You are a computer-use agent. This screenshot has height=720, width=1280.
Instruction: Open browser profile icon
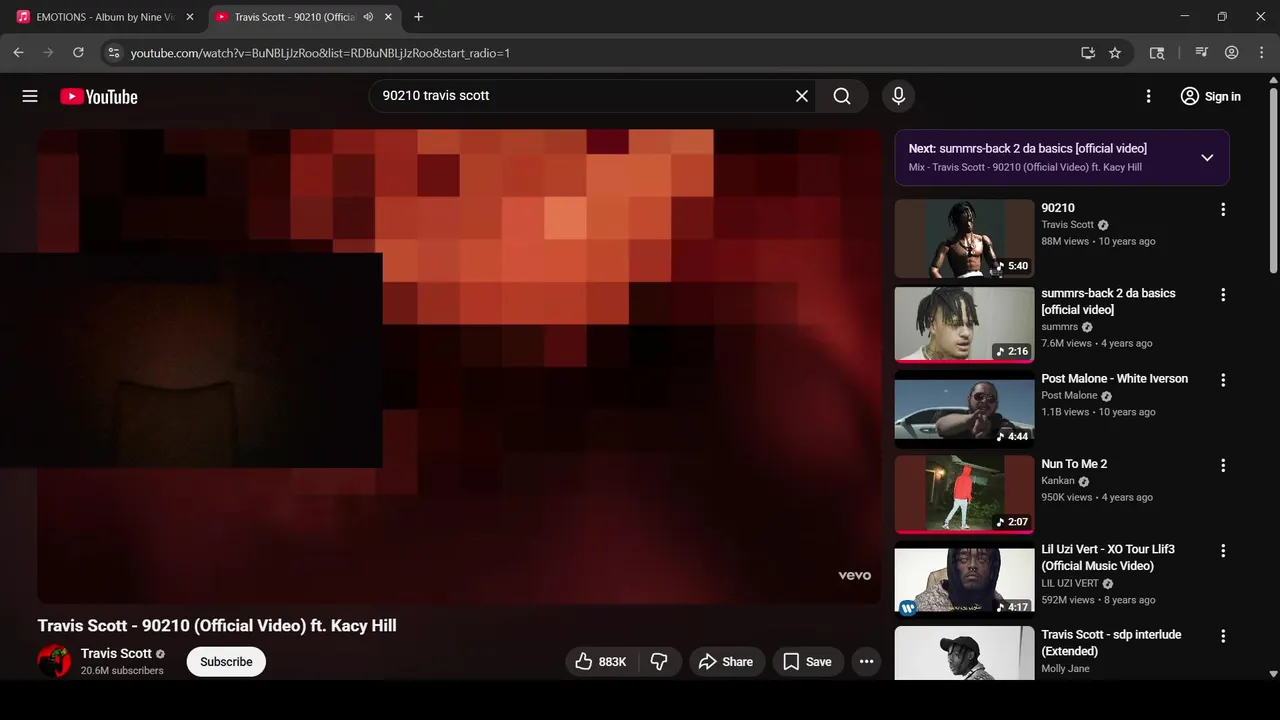coord(1232,53)
